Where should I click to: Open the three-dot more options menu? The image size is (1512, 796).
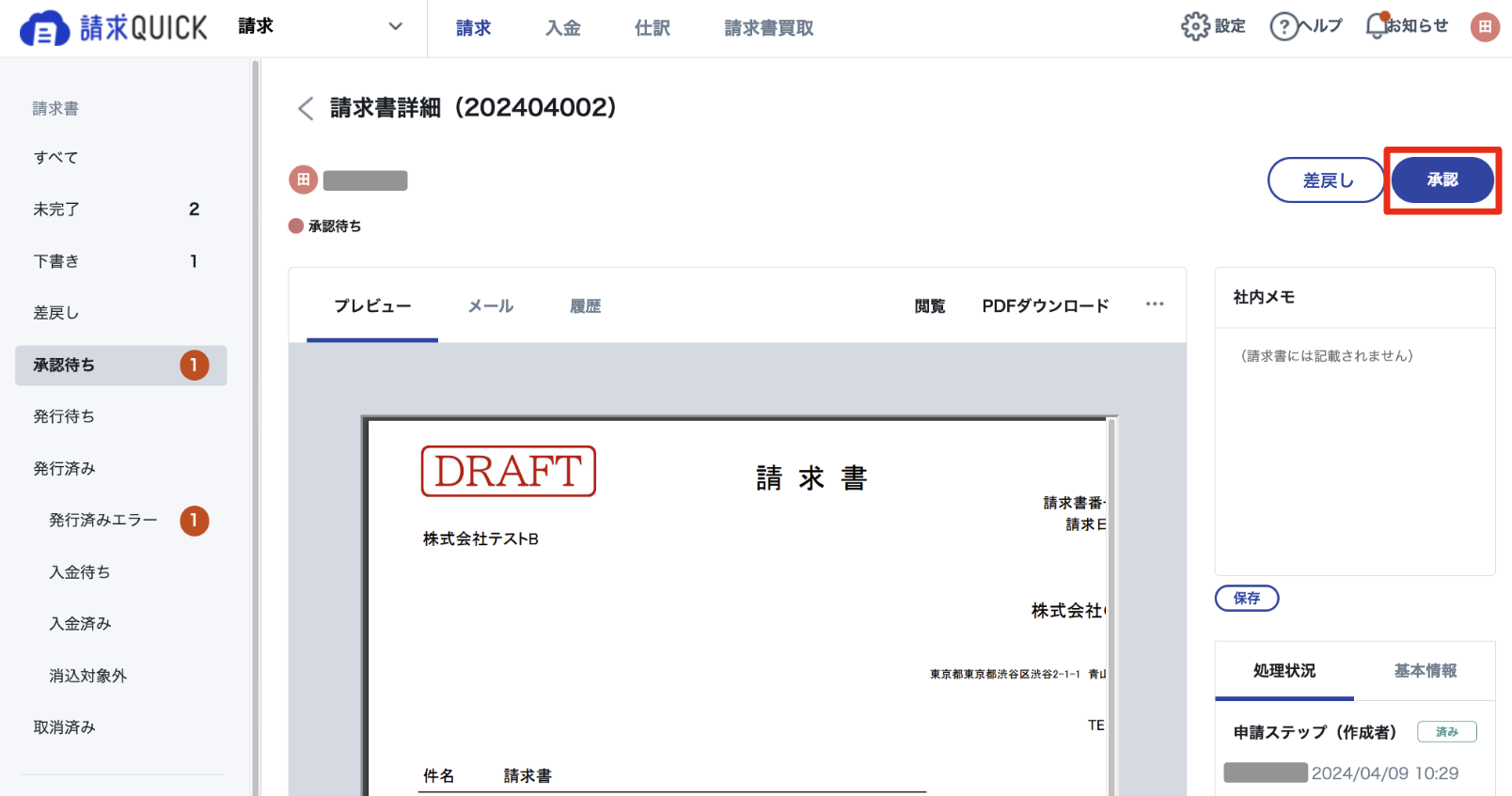(x=1155, y=304)
